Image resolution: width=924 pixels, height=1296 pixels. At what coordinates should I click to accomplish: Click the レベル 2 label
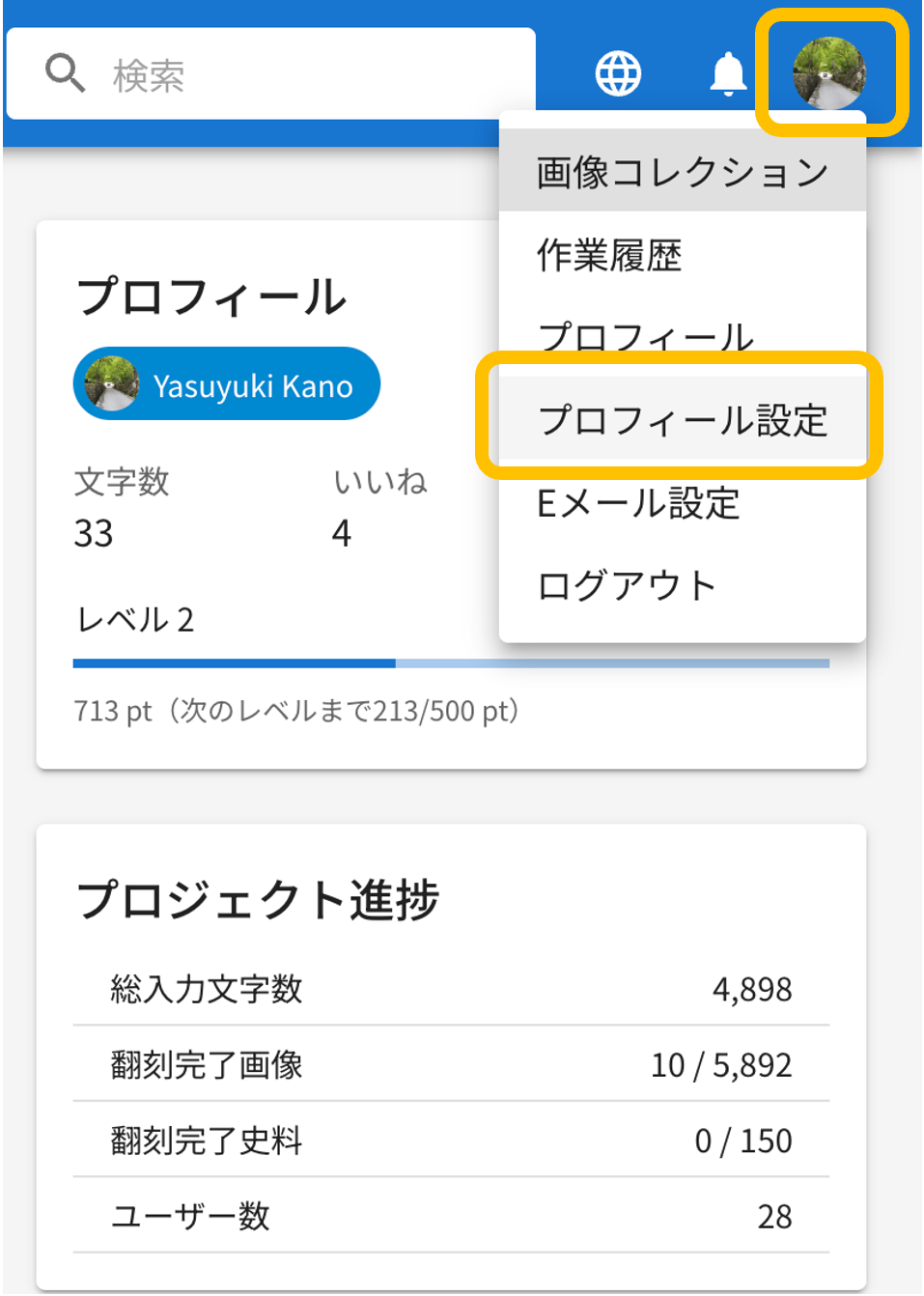tap(135, 619)
